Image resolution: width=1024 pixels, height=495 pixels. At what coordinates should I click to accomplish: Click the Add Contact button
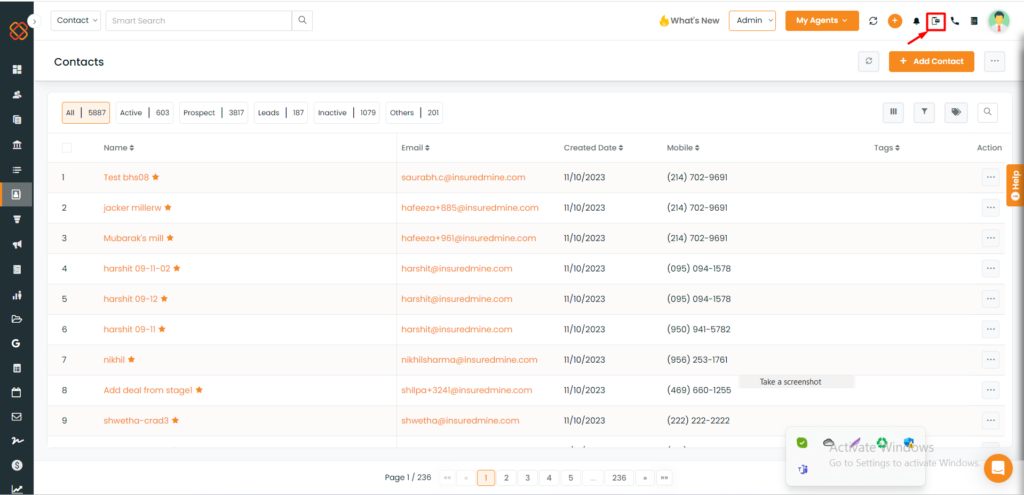pyautogui.click(x=931, y=61)
